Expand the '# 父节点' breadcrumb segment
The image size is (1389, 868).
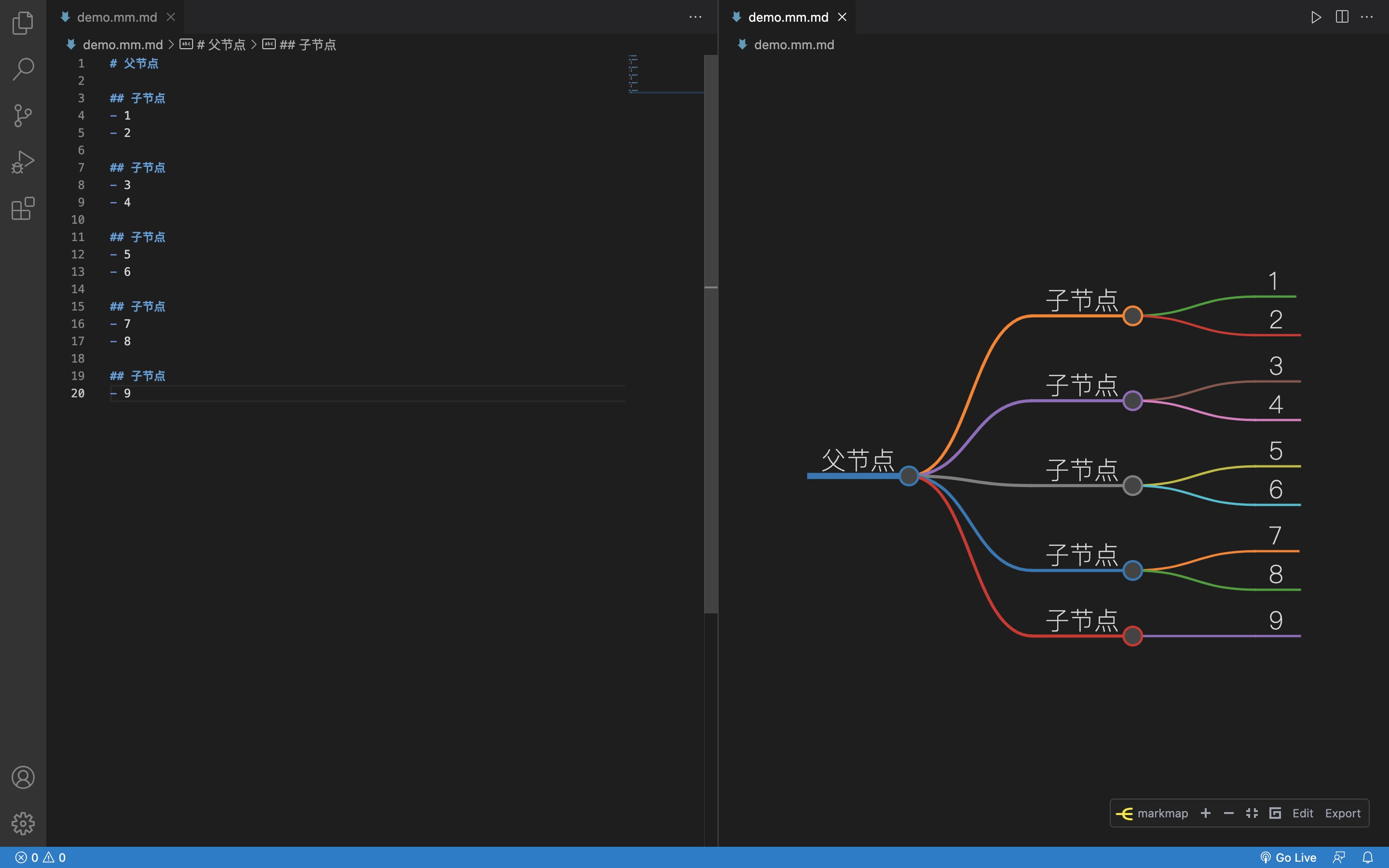220,45
